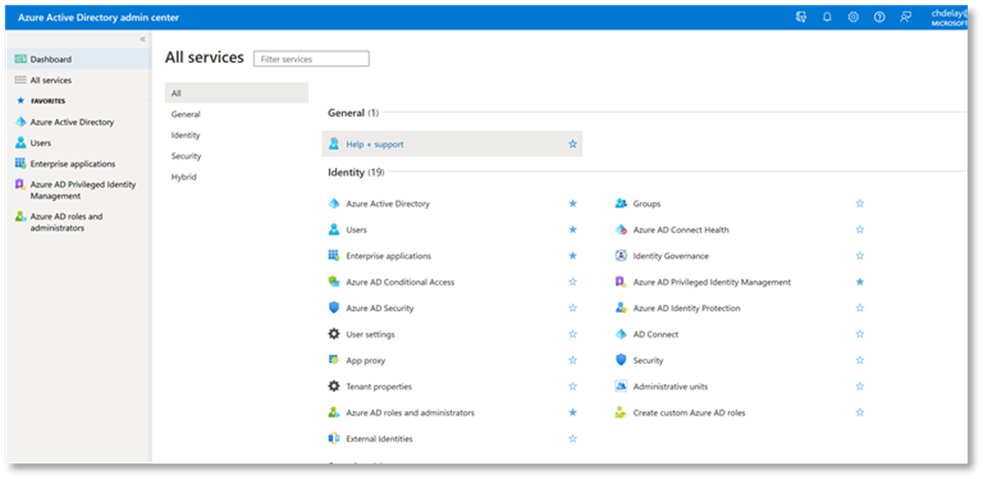This screenshot has height=479, width=983.
Task: Open the feedback icon in top bar
Action: coord(906,17)
